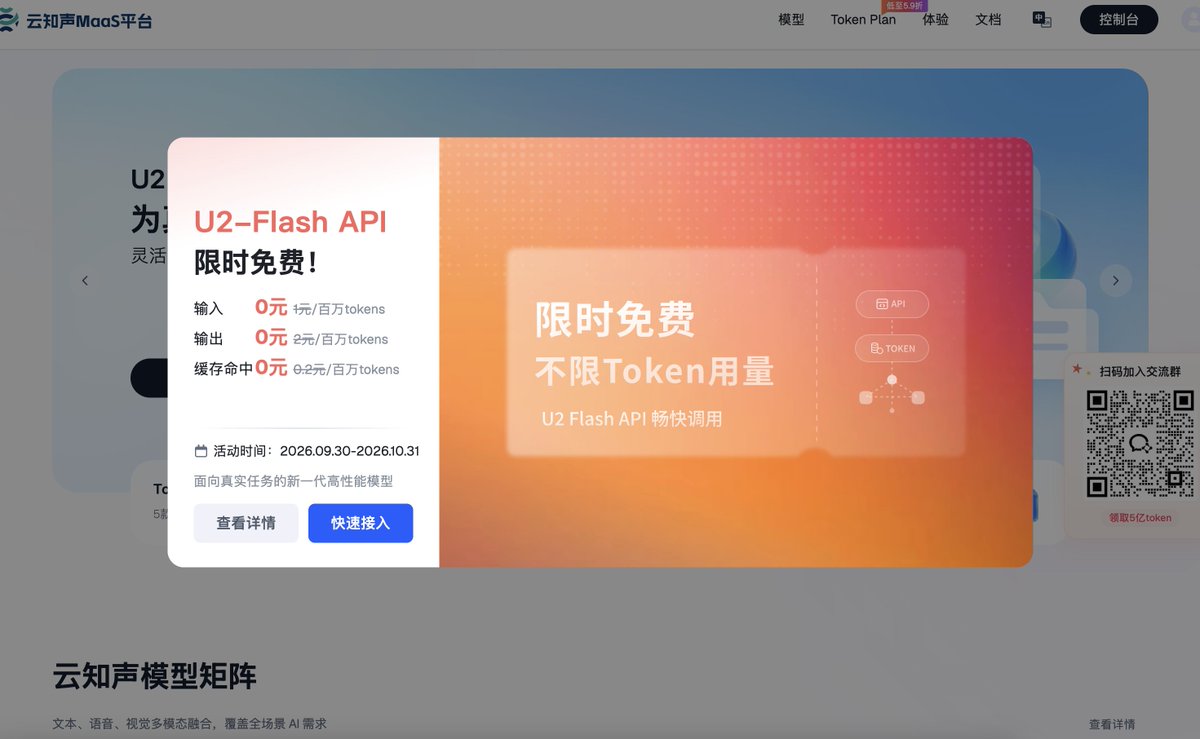Open the 文档 menu item

[988, 20]
